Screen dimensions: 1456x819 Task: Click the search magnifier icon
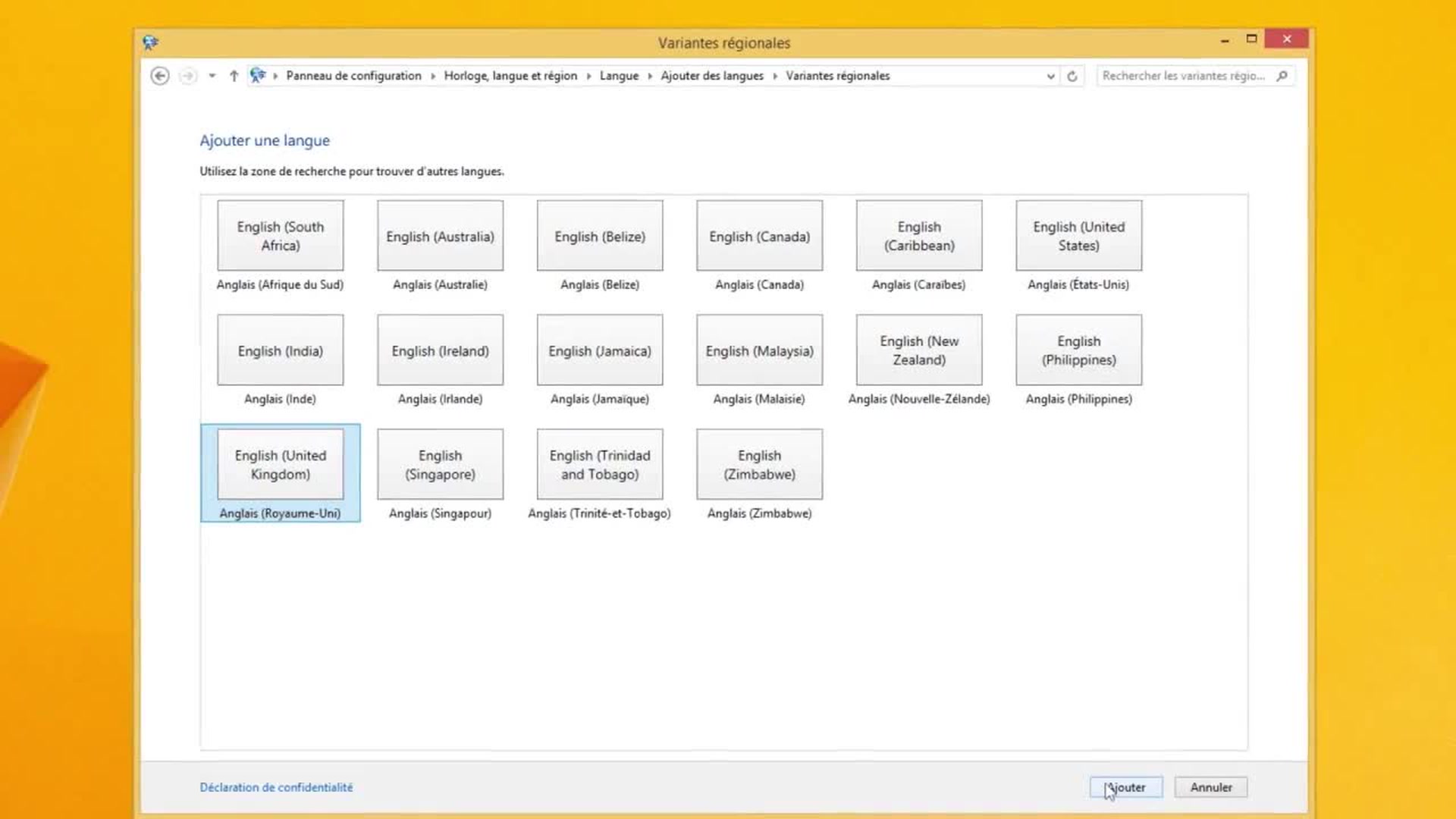pyautogui.click(x=1282, y=76)
